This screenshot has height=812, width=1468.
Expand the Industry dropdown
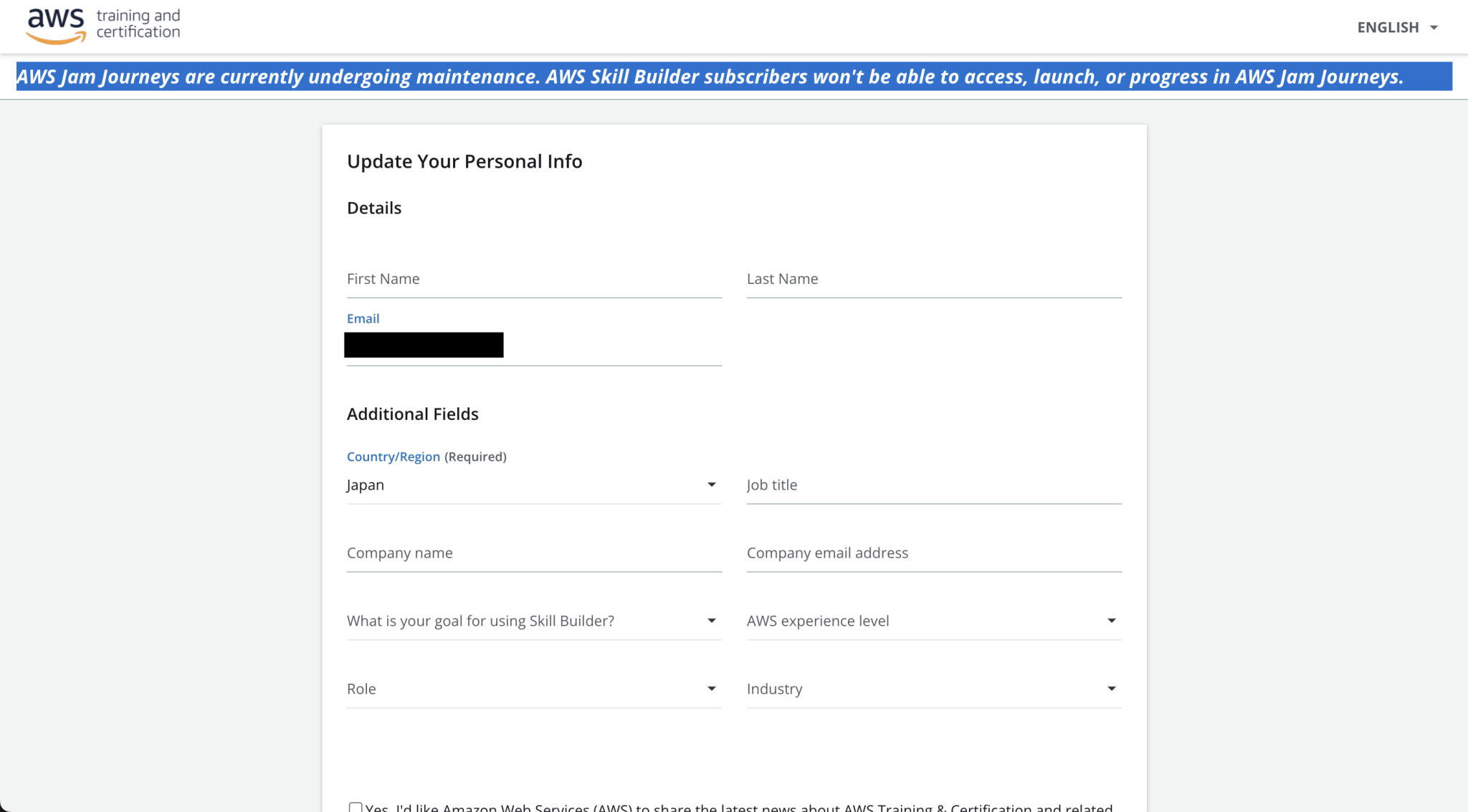pyautogui.click(x=932, y=689)
